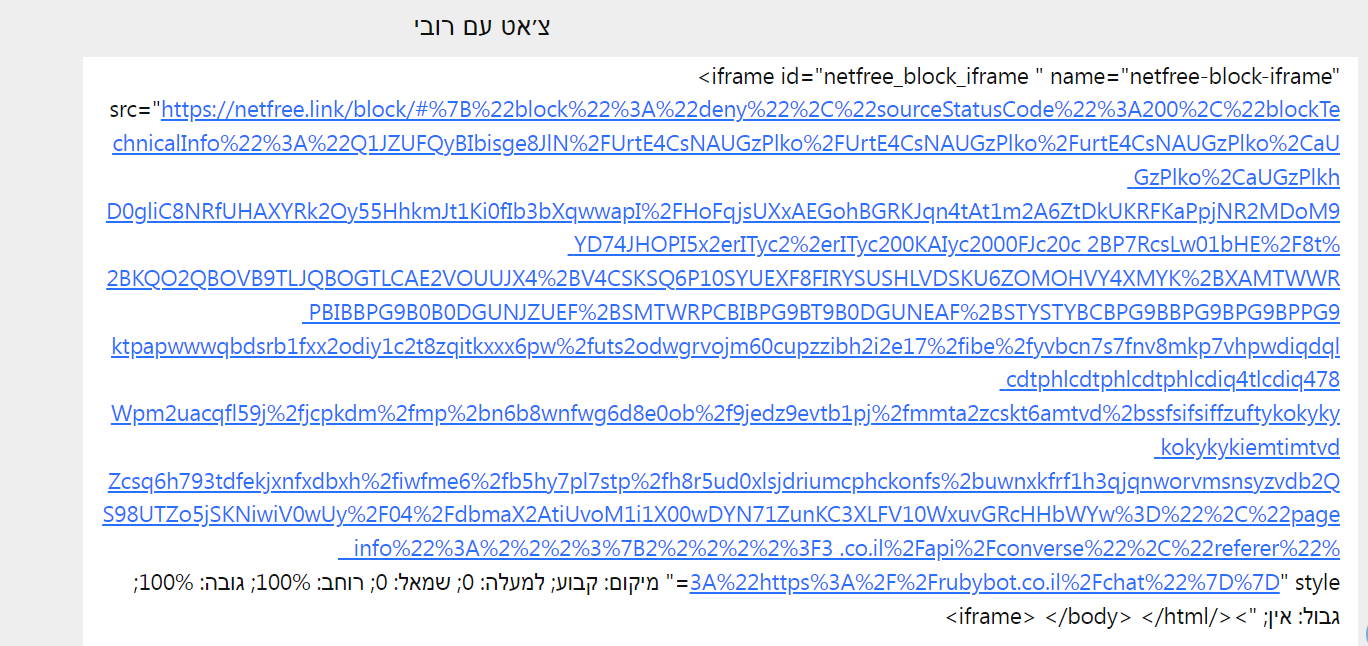Open the https://netfree.link/block link
This screenshot has height=646, width=1368.
click(x=750, y=110)
